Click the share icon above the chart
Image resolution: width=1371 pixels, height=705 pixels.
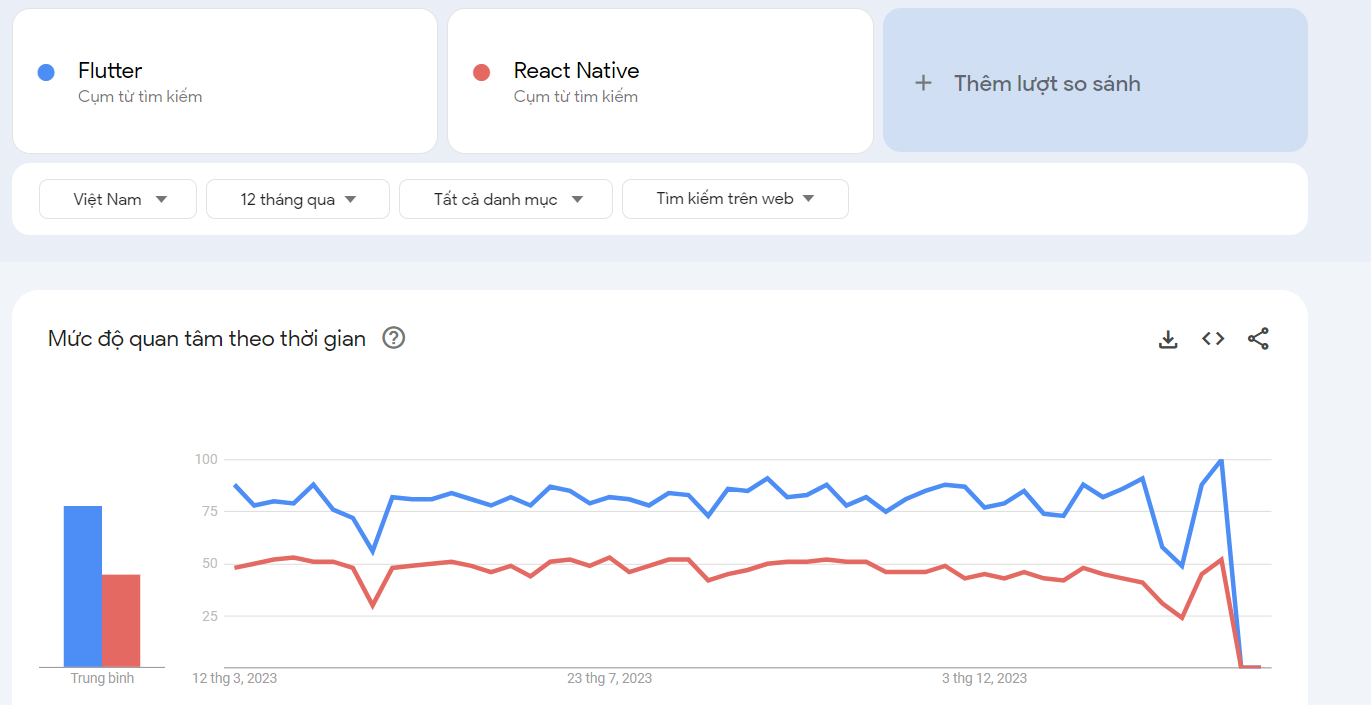tap(1258, 339)
